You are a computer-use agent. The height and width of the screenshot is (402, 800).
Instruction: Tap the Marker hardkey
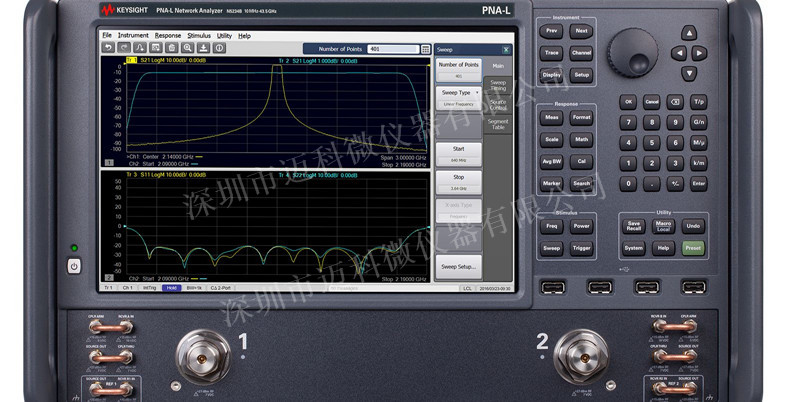(x=552, y=183)
